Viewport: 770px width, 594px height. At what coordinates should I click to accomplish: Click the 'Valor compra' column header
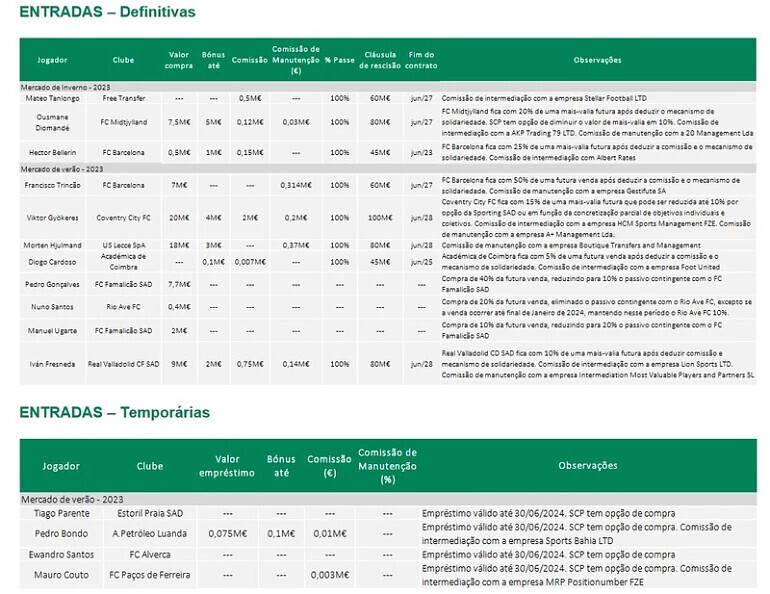179,59
